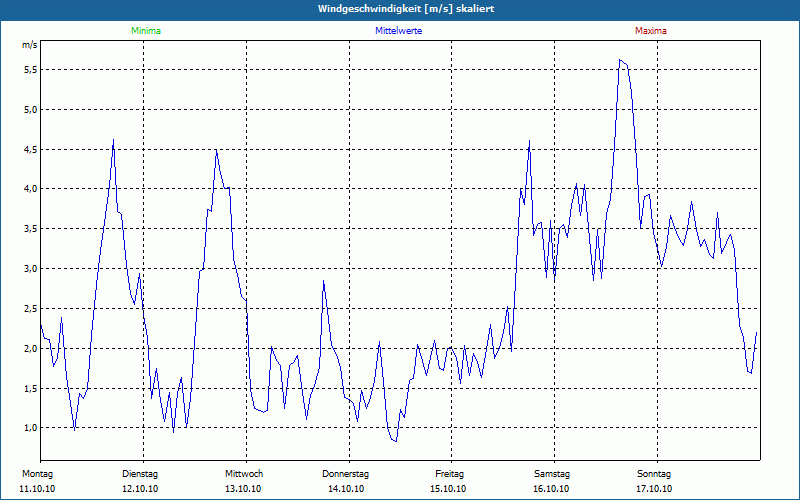The image size is (800, 500).
Task: Click the date 13.10.10
Action: pyautogui.click(x=243, y=489)
